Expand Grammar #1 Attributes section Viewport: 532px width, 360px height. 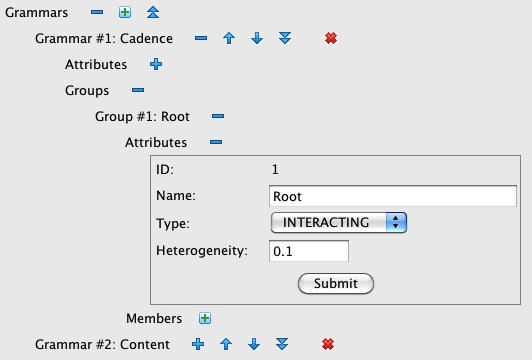(x=156, y=64)
